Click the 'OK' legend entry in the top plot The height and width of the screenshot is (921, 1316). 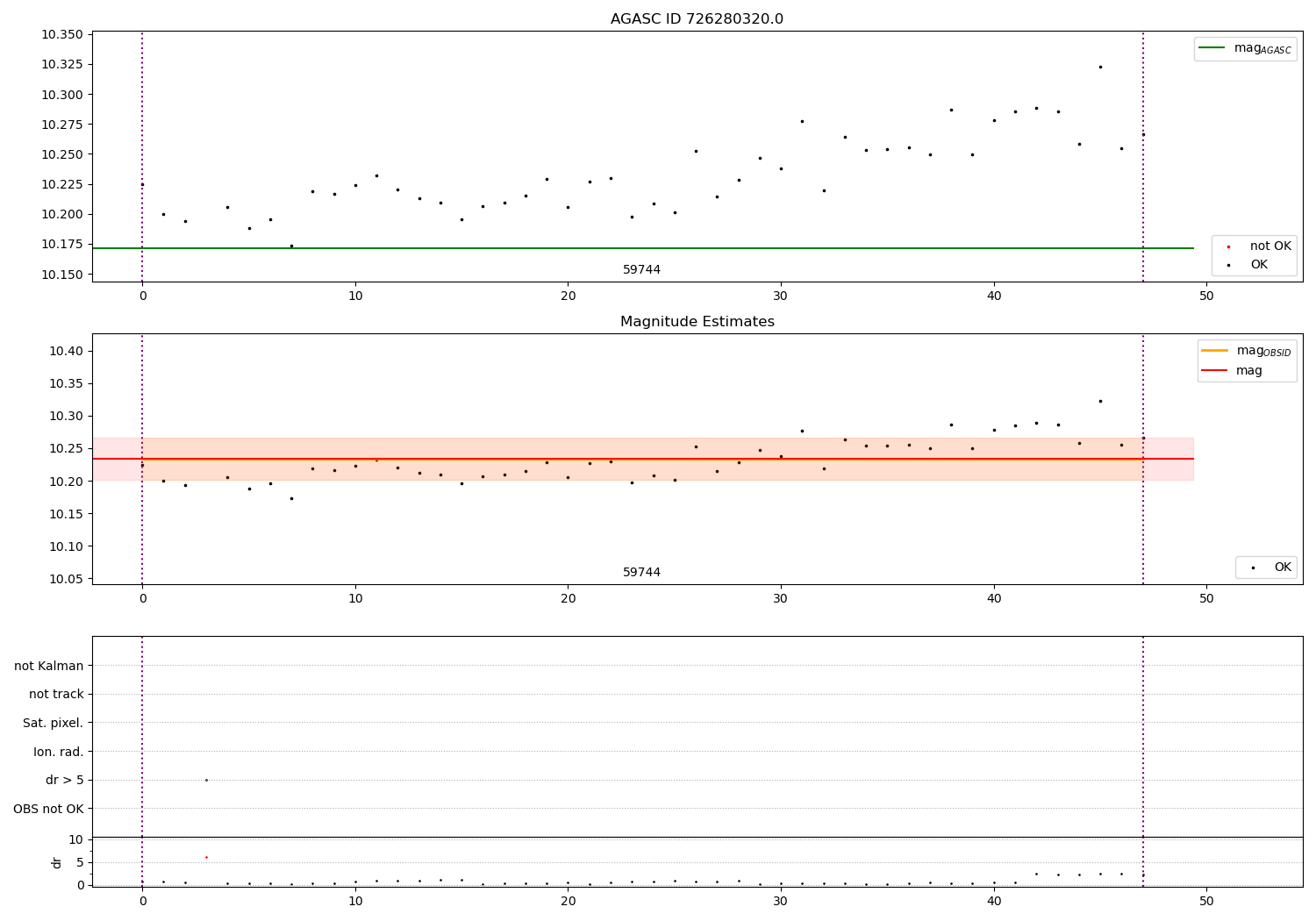(1248, 265)
